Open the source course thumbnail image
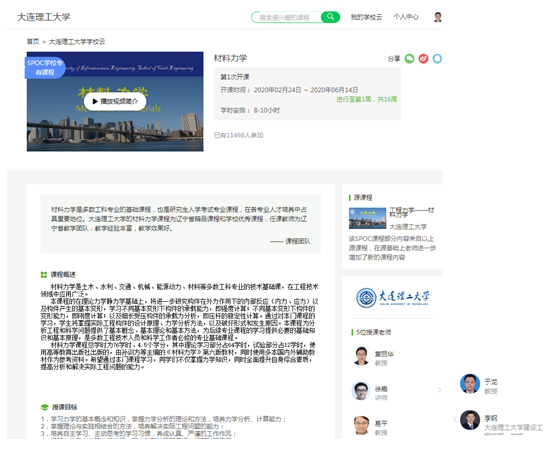 pyautogui.click(x=367, y=218)
